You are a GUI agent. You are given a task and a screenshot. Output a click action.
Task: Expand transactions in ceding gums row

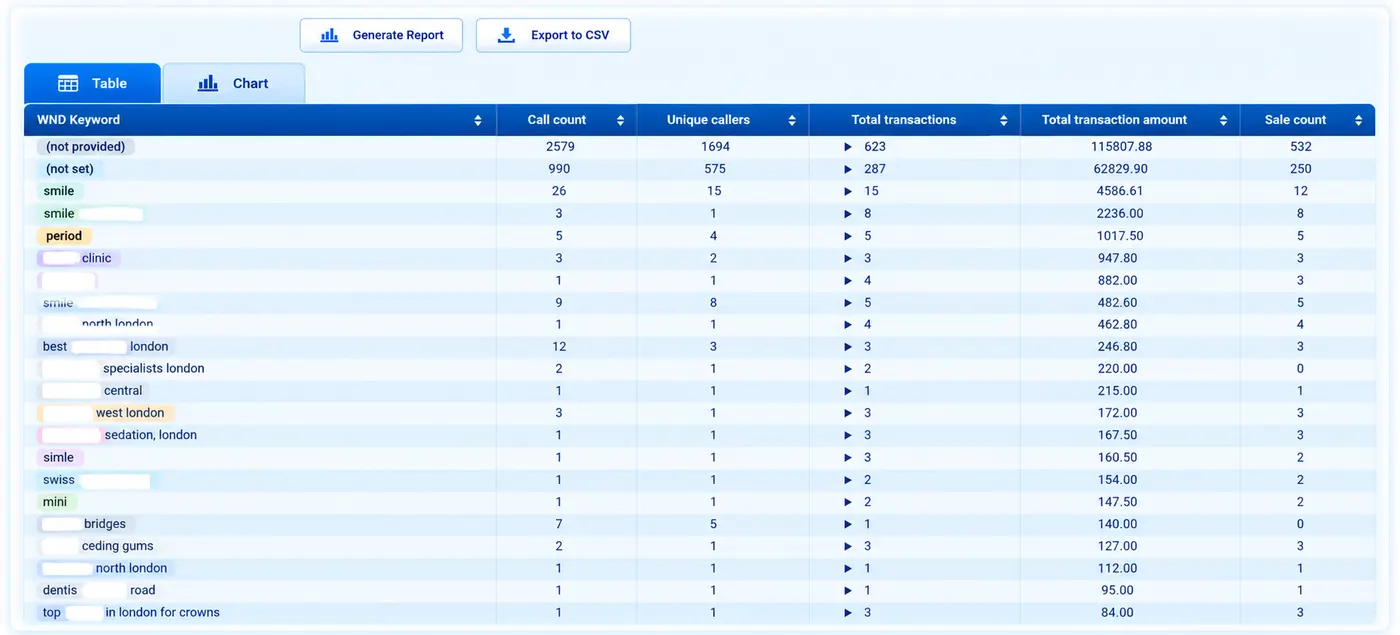[849, 546]
